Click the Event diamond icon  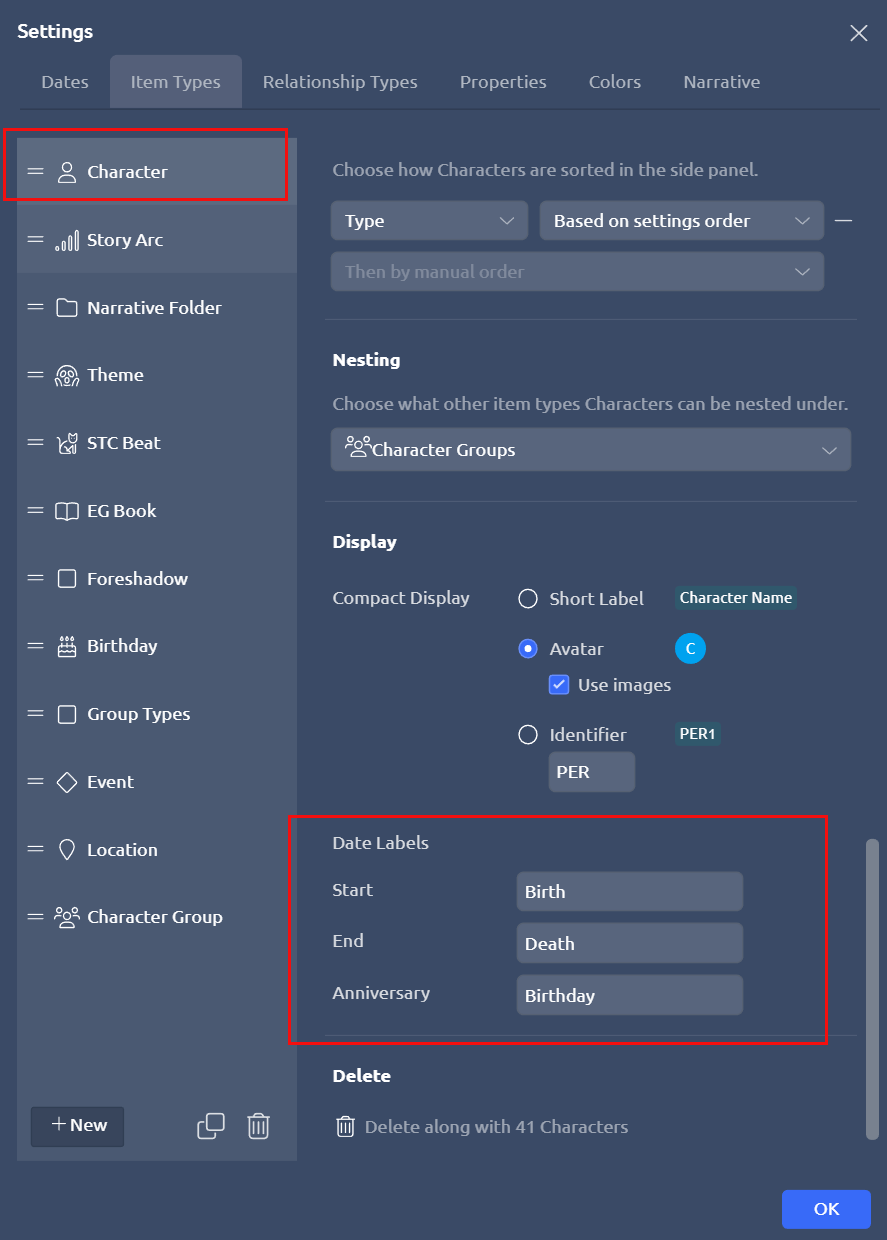(x=67, y=782)
